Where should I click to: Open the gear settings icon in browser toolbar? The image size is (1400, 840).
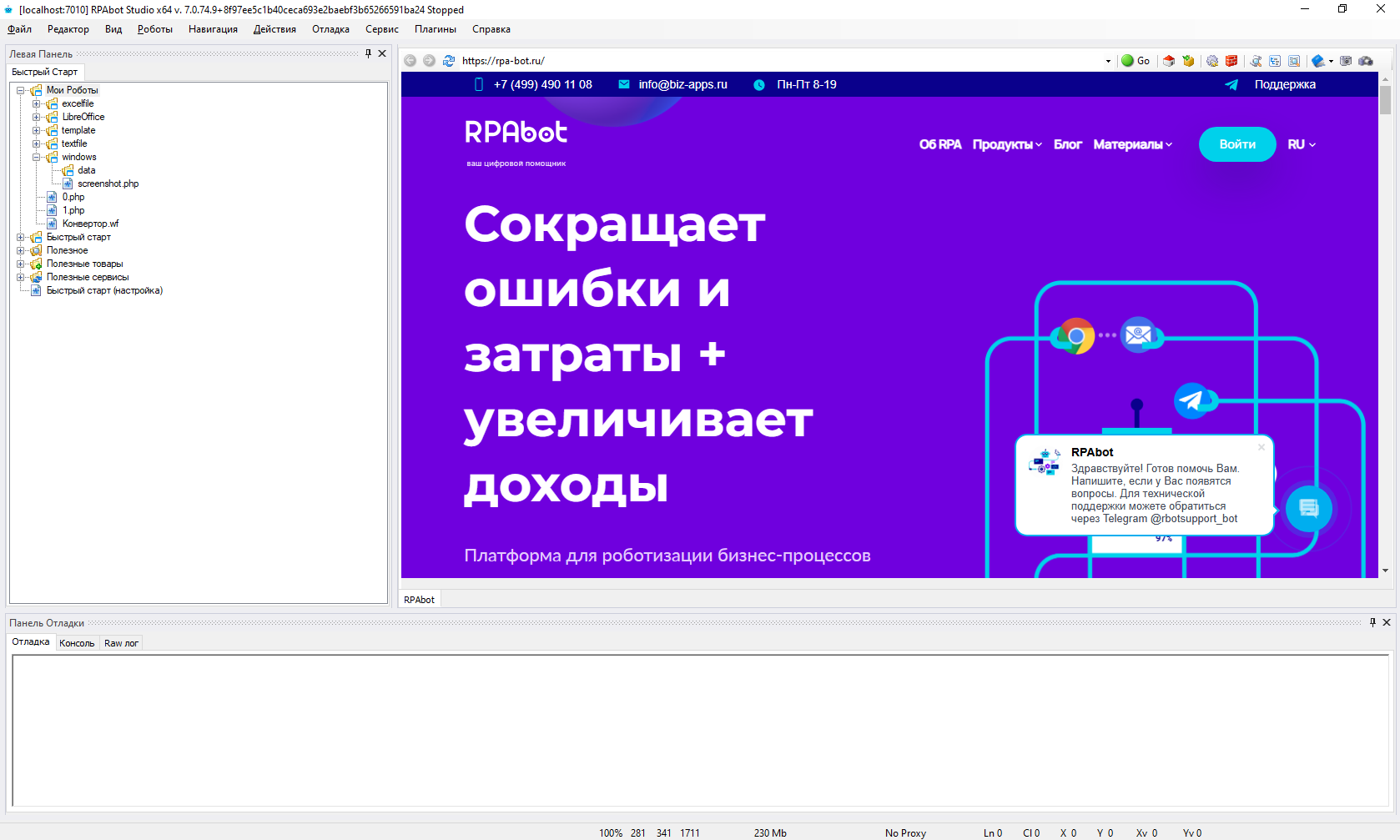pyautogui.click(x=1212, y=61)
